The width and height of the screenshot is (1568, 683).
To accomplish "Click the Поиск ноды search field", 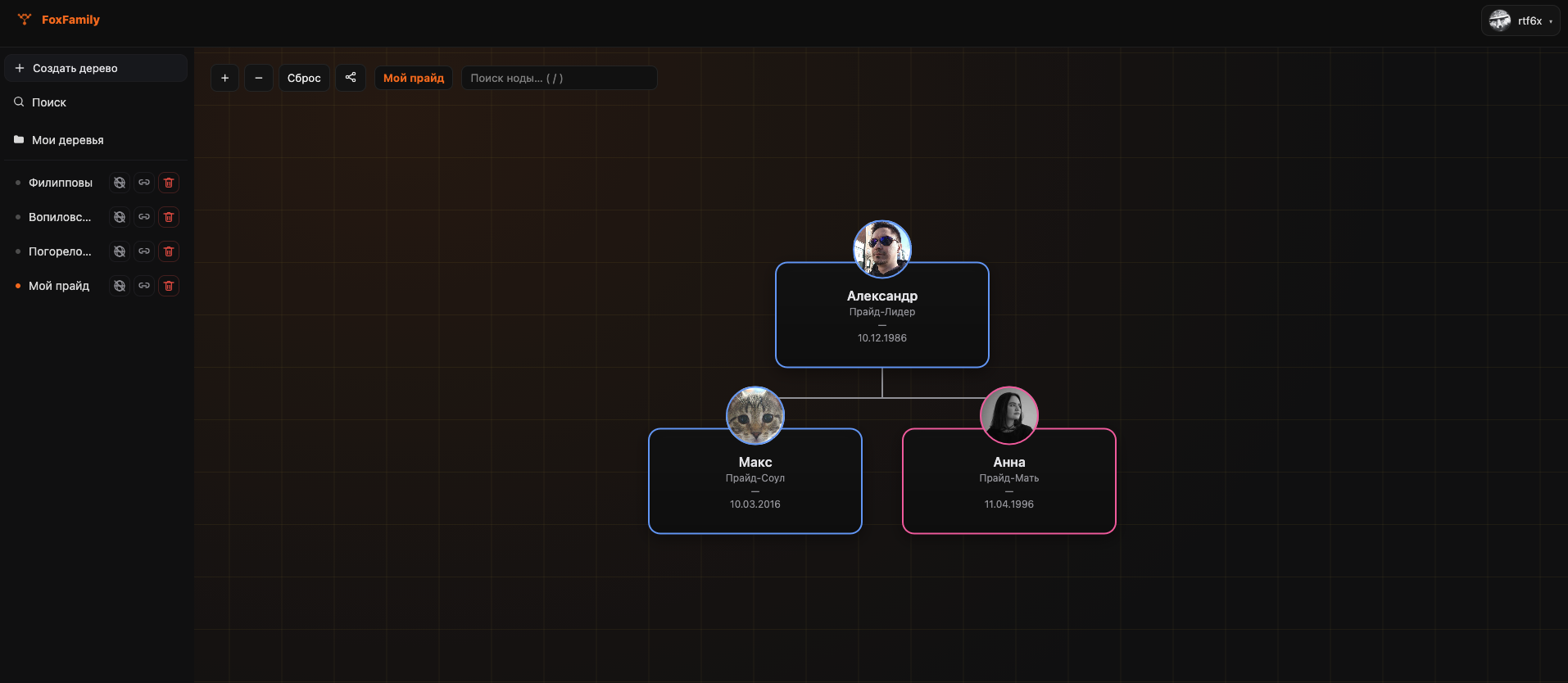I will [559, 78].
